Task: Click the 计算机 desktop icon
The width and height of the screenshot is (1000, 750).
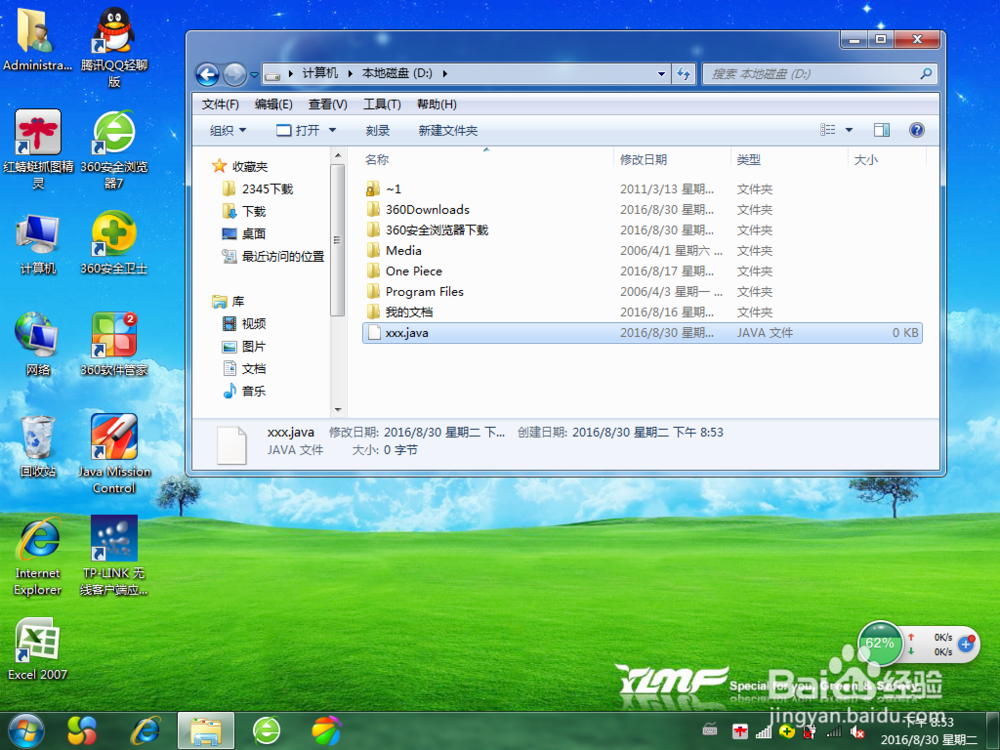Action: pyautogui.click(x=38, y=244)
